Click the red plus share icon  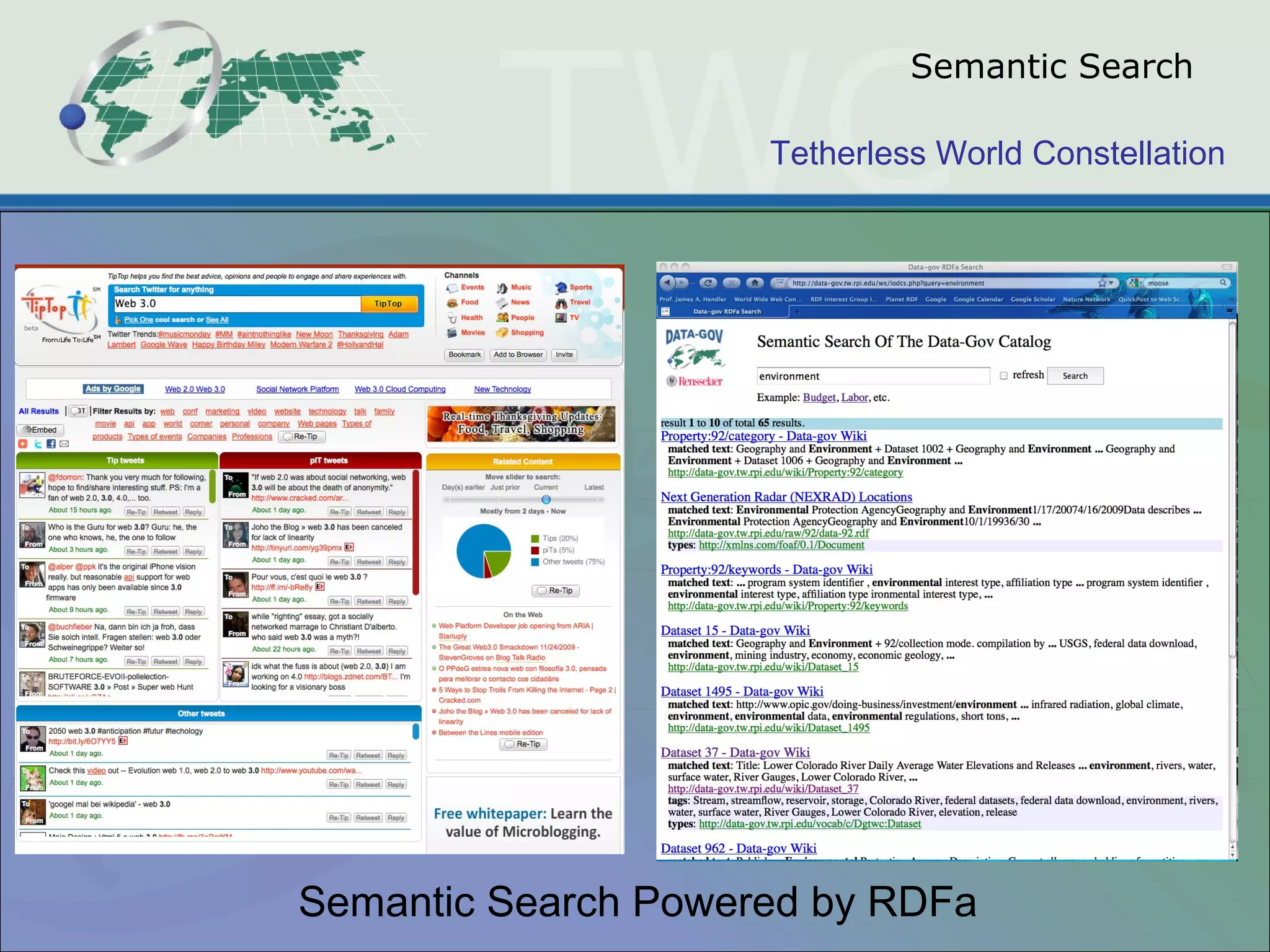point(23,444)
